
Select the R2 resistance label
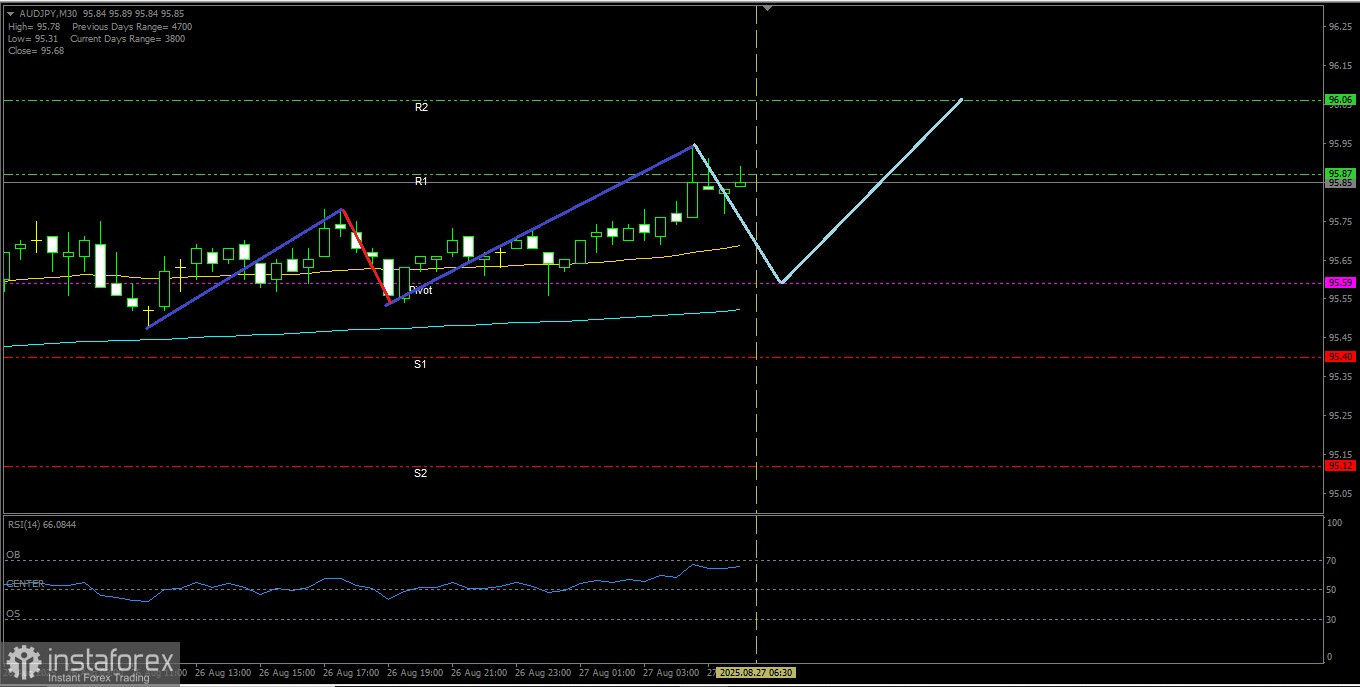tap(421, 106)
